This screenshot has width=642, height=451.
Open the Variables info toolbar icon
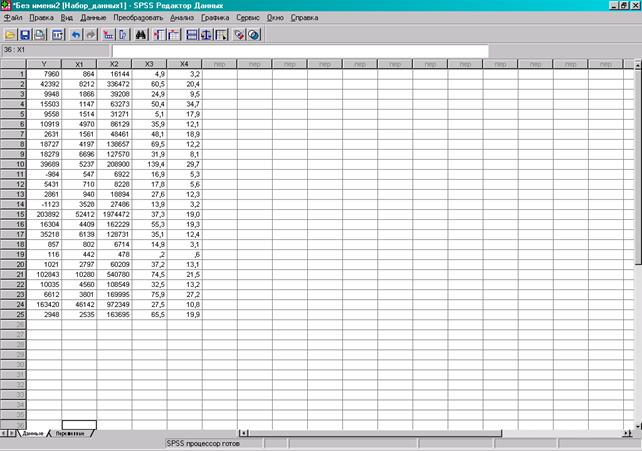coord(123,35)
